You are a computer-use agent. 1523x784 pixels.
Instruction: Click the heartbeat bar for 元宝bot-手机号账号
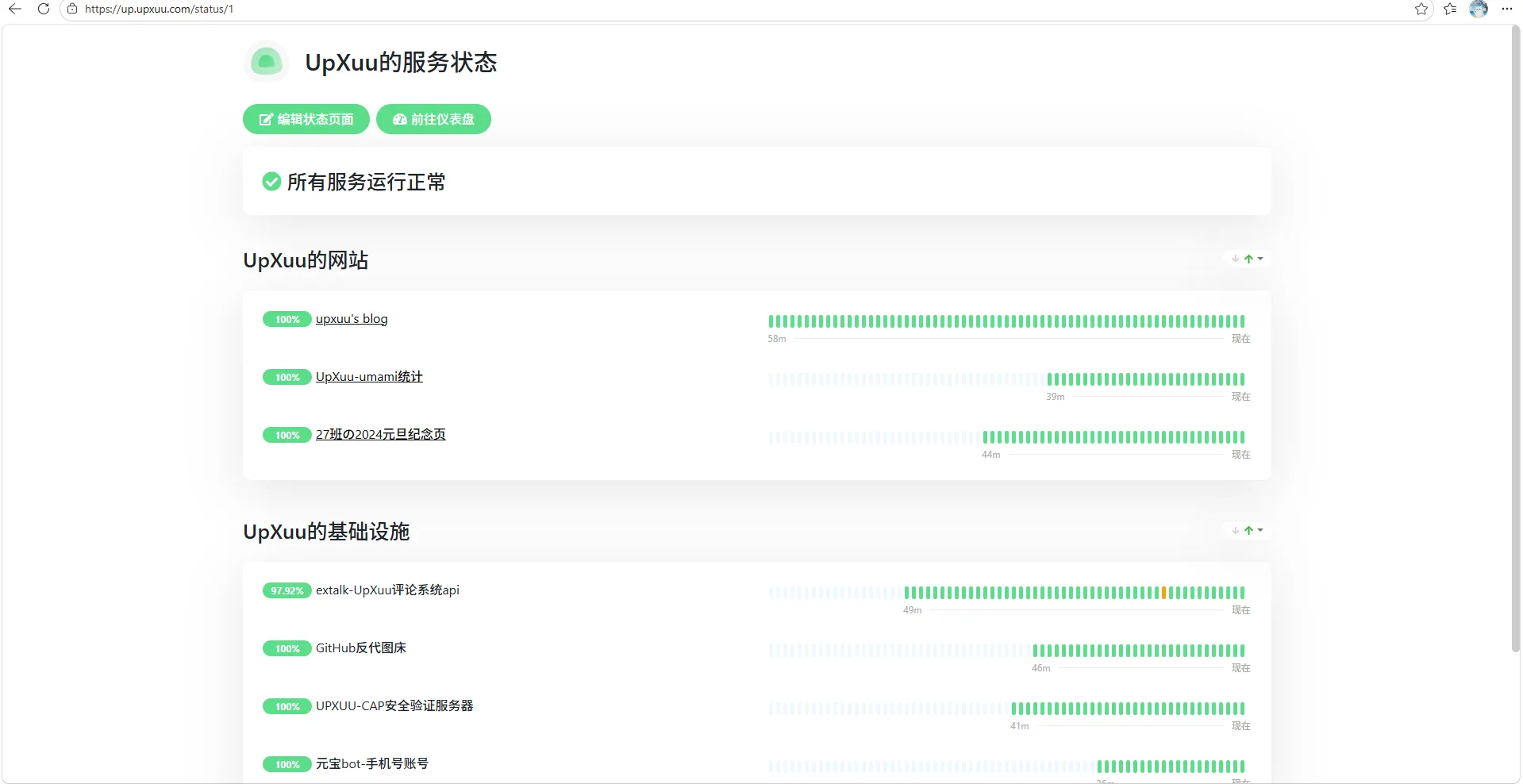click(1006, 767)
